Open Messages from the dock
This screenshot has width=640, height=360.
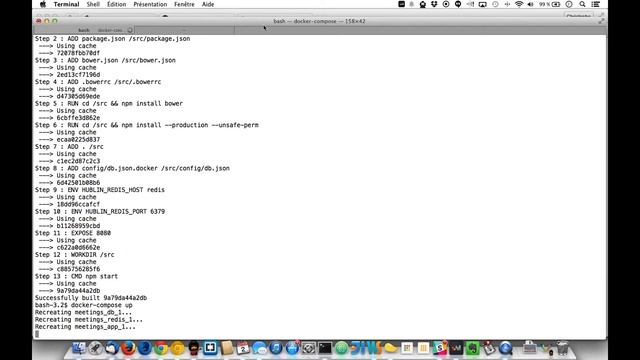click(x=259, y=348)
